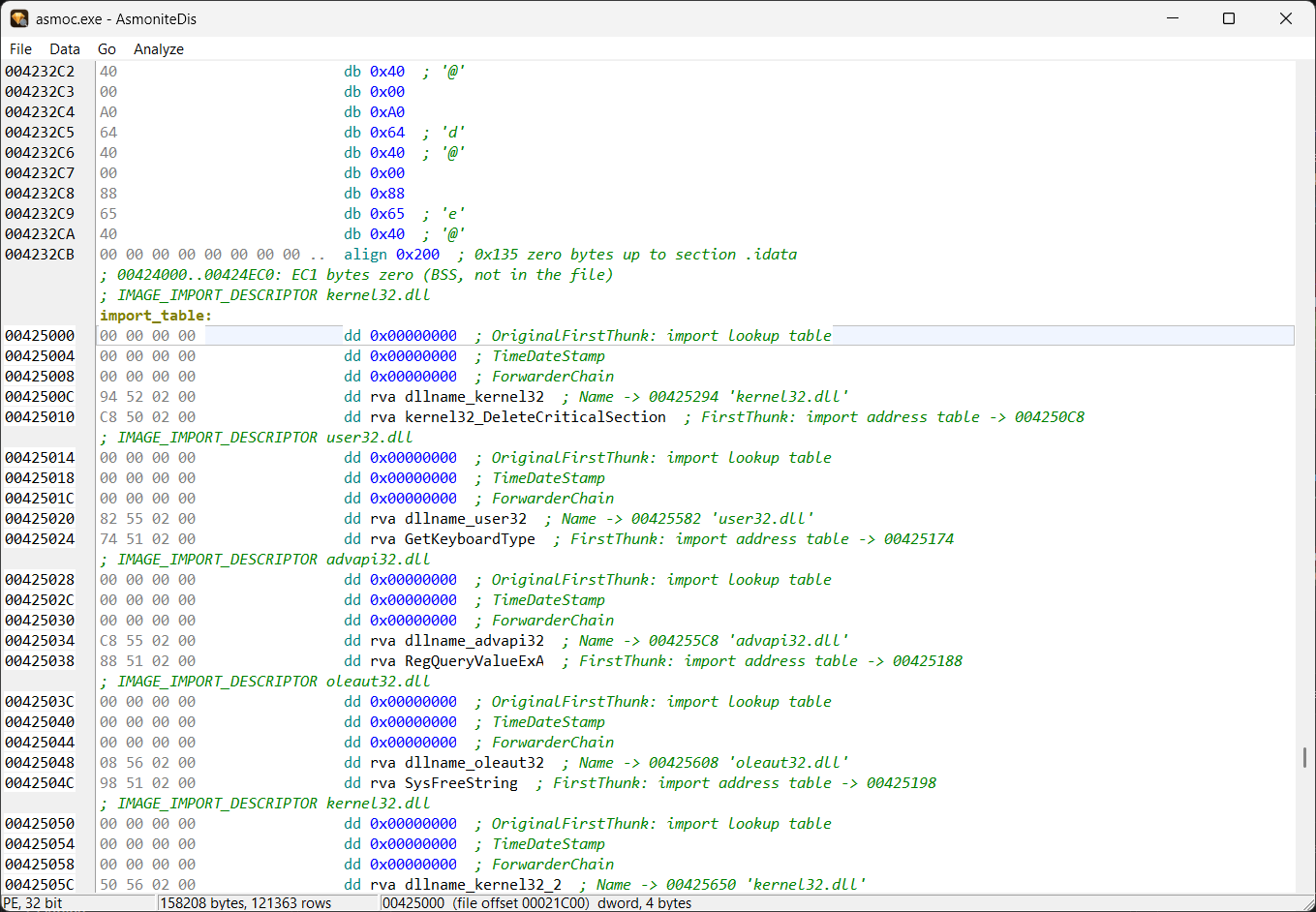Click hex bytes '94 52 02 00'
This screenshot has height=912, width=1316.
pos(147,397)
